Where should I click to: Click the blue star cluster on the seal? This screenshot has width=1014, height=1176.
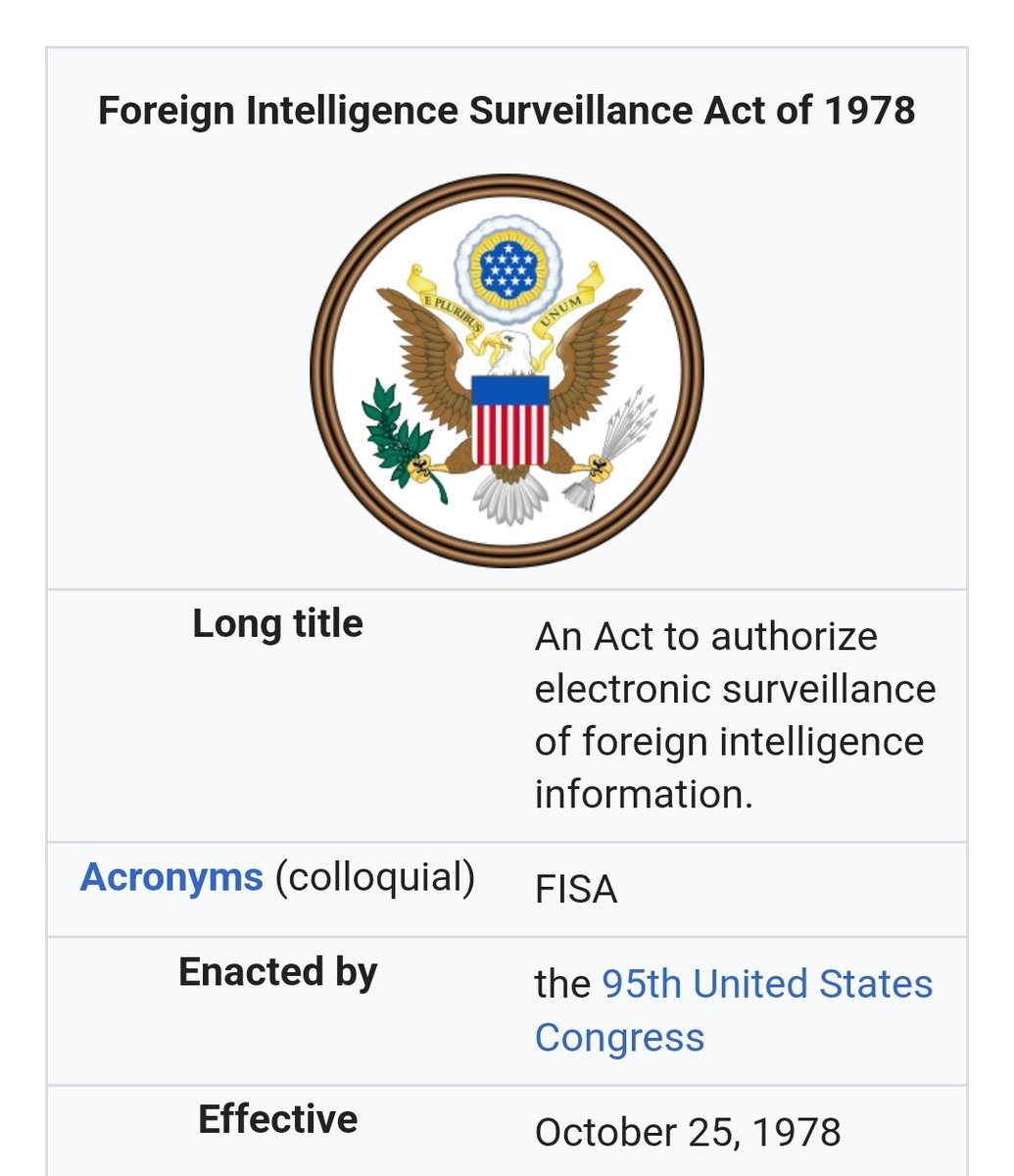click(507, 267)
